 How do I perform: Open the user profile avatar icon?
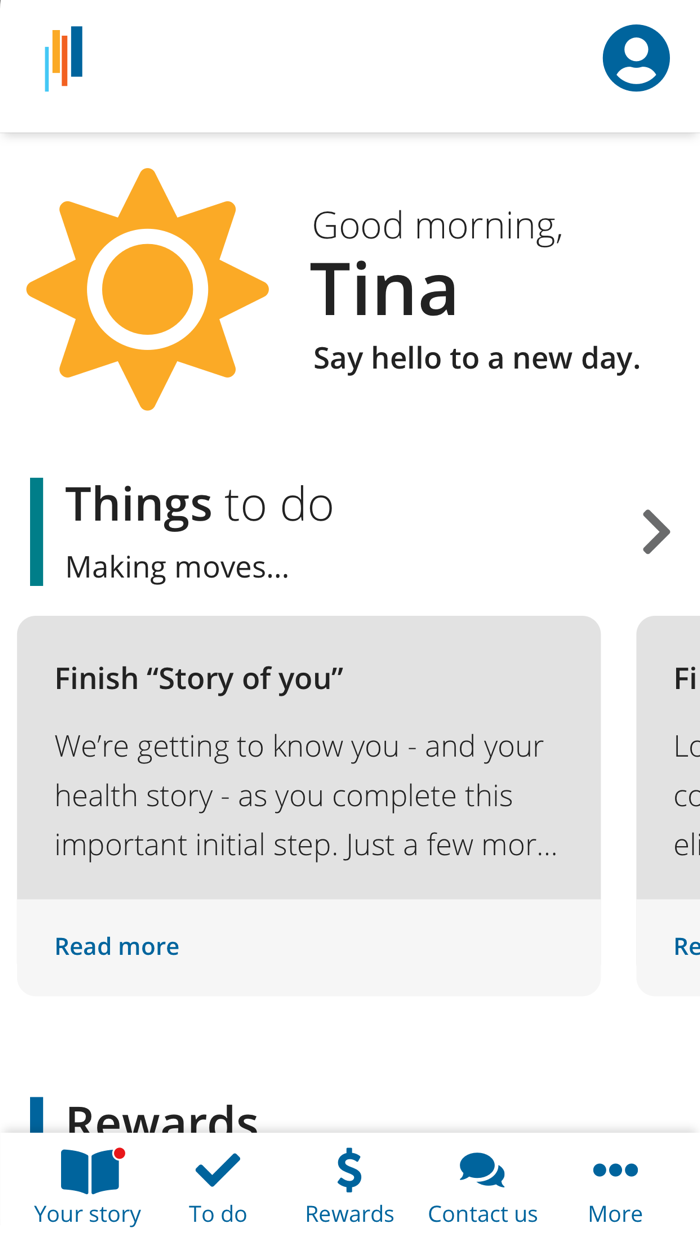pyautogui.click(x=636, y=58)
